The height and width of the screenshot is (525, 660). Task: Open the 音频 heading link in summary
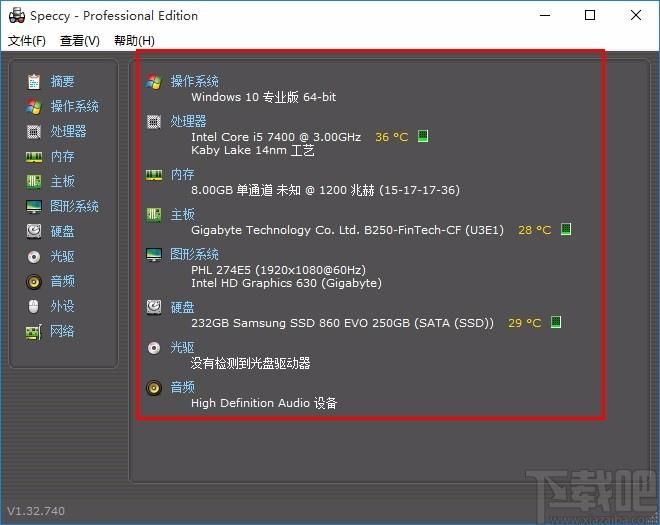(x=182, y=387)
